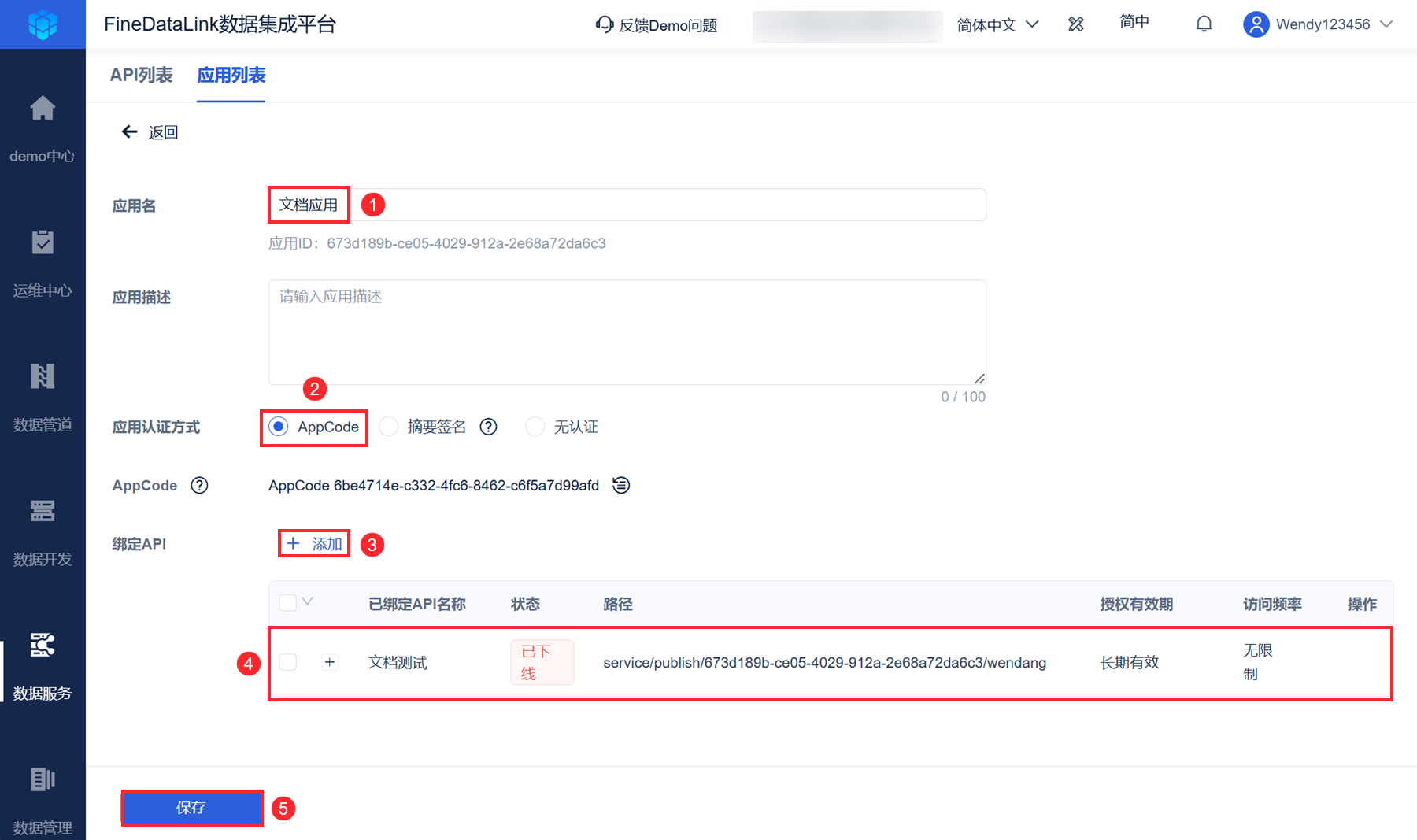The image size is (1417, 840).
Task: Show help tooltip beside the AppCode label
Action: 200,485
